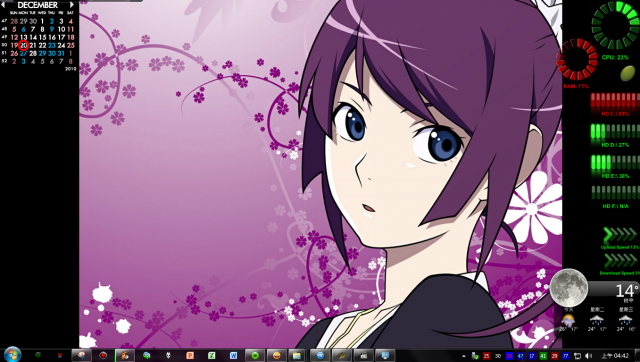Click the DECEMBER month title
The height and width of the screenshot is (362, 640).
38,5
